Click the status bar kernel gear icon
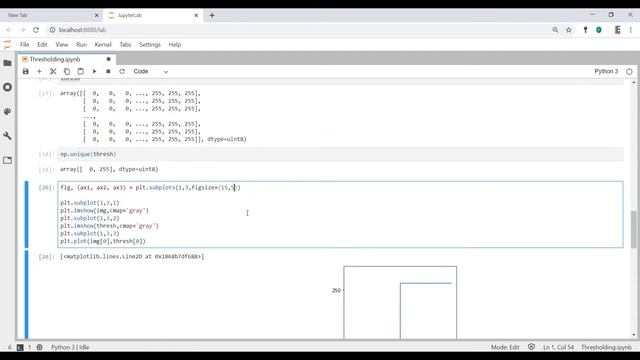The image size is (640, 360). point(40,347)
